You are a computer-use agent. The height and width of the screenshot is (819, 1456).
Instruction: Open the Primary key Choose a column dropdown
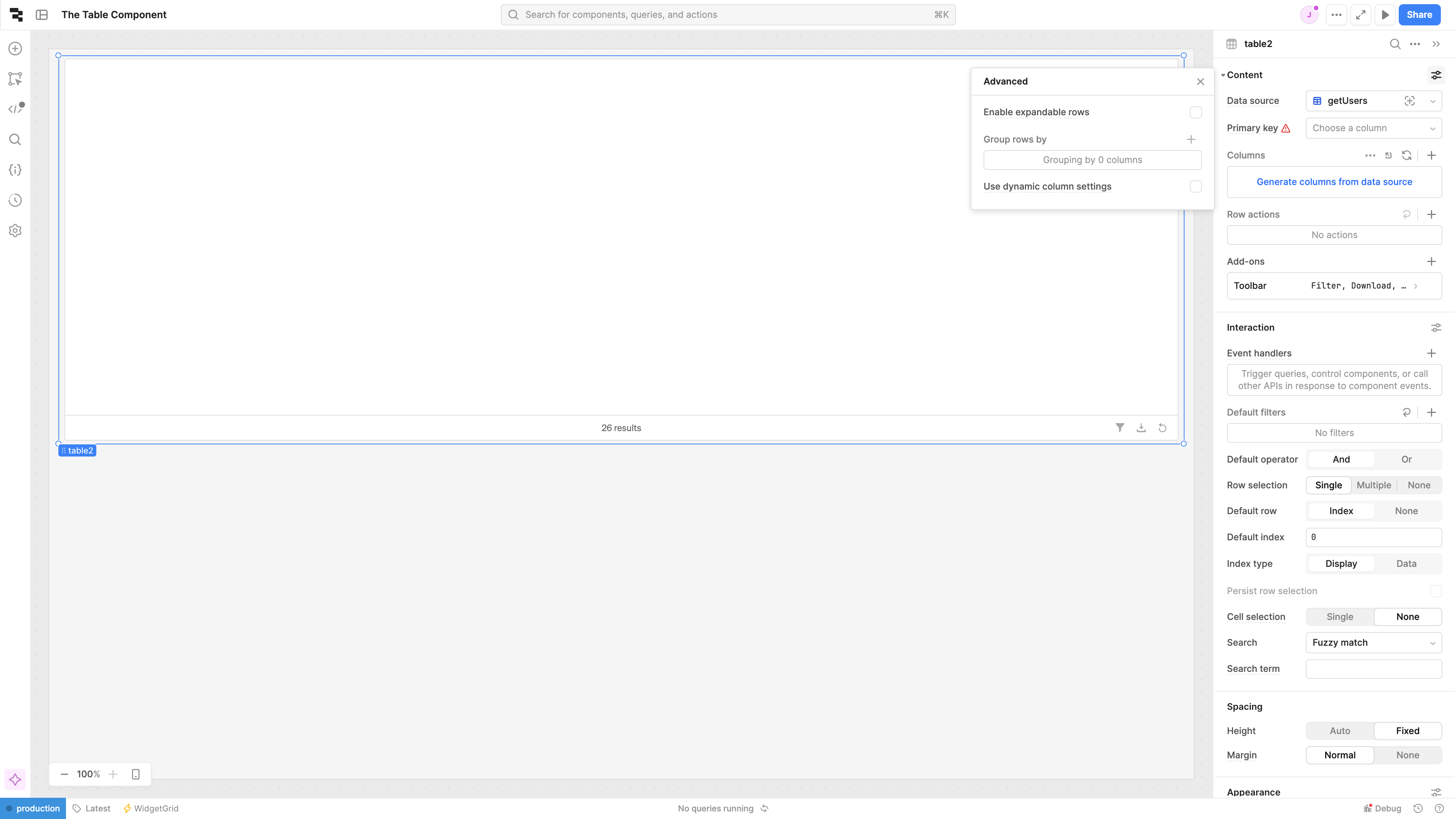[x=1374, y=128]
